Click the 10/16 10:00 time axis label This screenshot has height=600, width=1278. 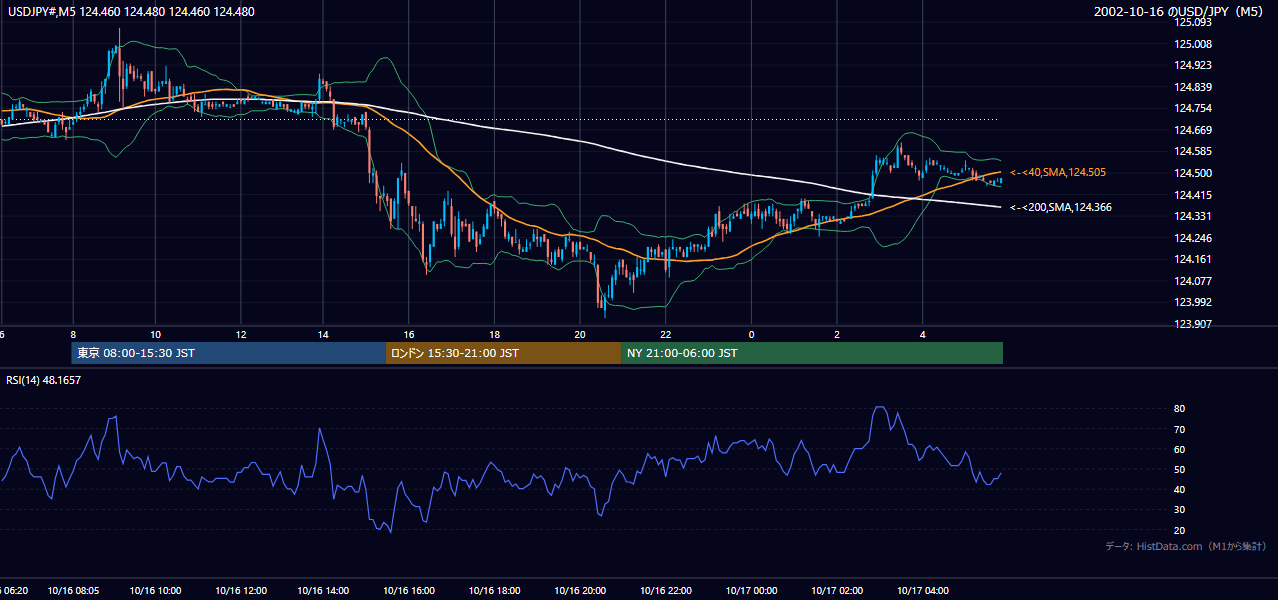[155, 591]
